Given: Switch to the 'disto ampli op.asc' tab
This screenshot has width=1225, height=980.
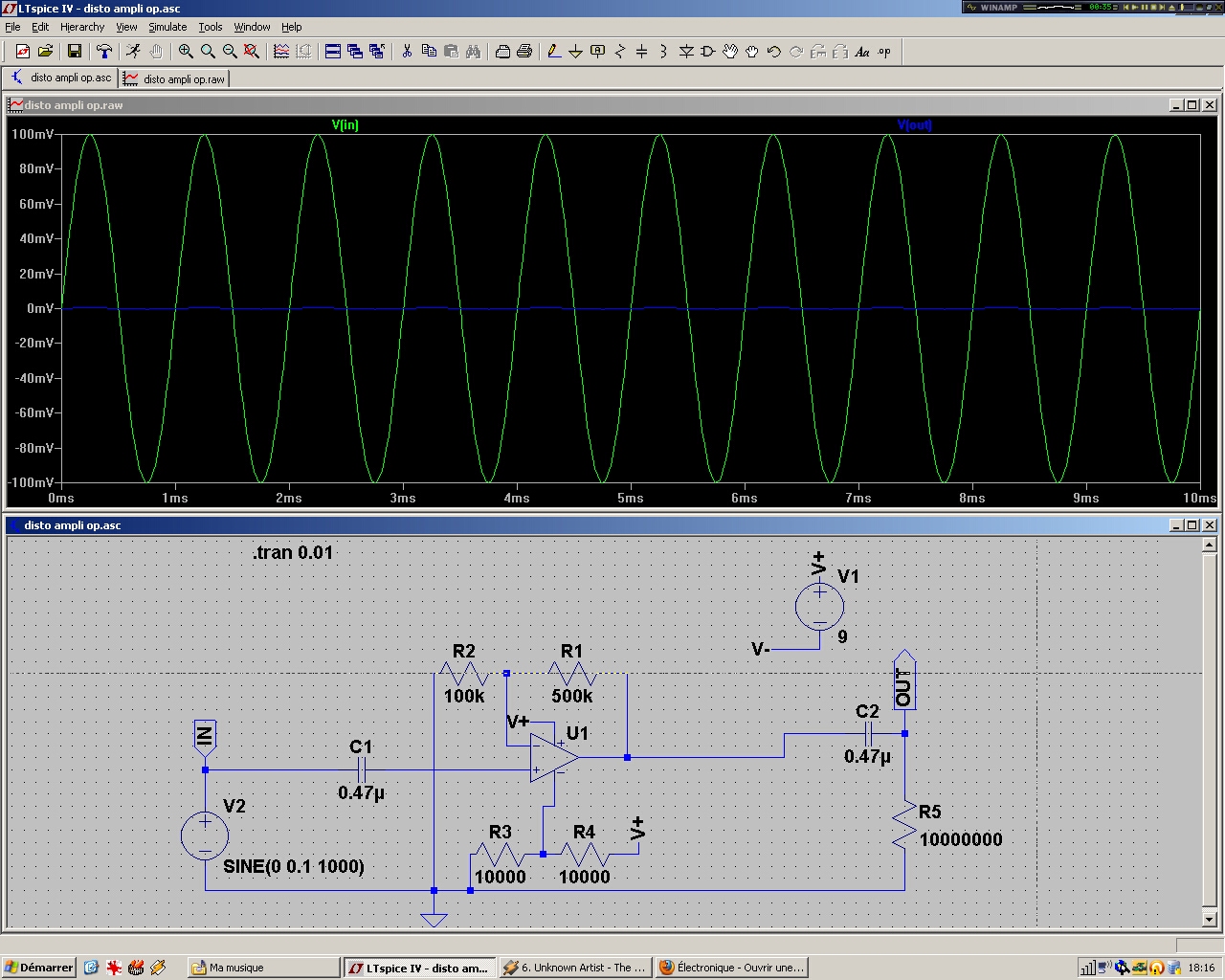Looking at the screenshot, I should tap(61, 78).
